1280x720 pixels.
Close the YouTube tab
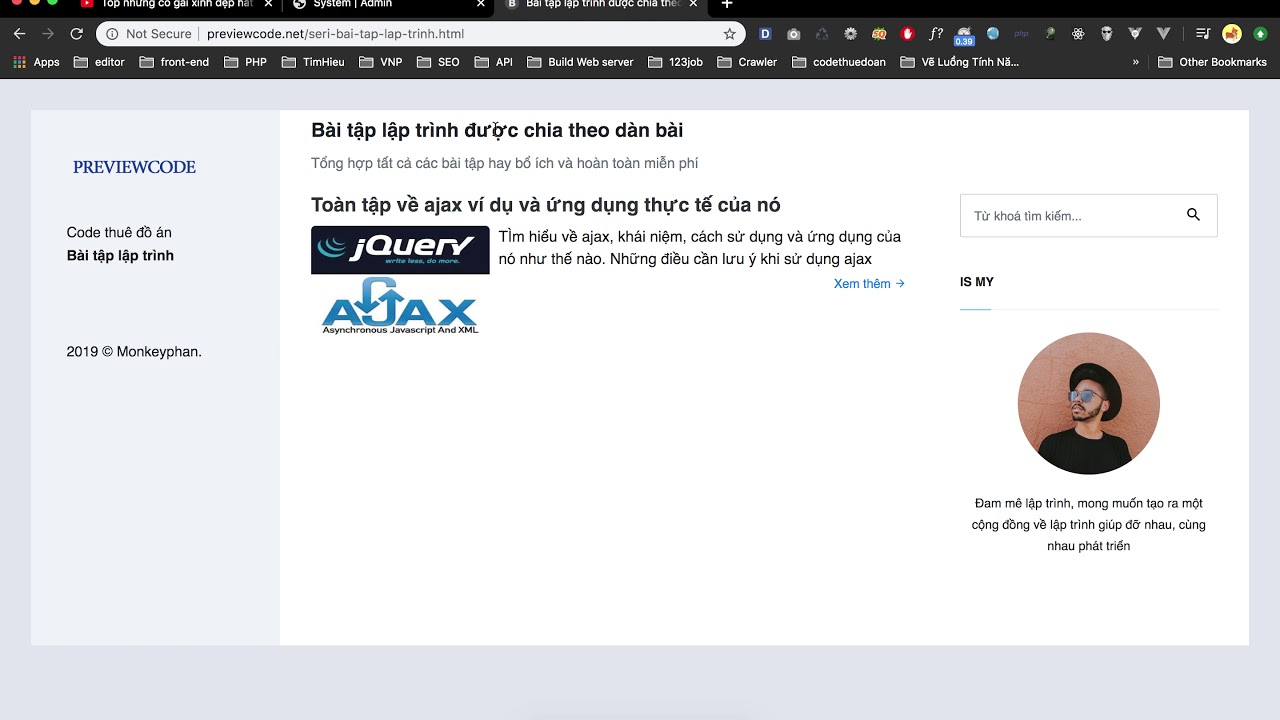pyautogui.click(x=268, y=5)
